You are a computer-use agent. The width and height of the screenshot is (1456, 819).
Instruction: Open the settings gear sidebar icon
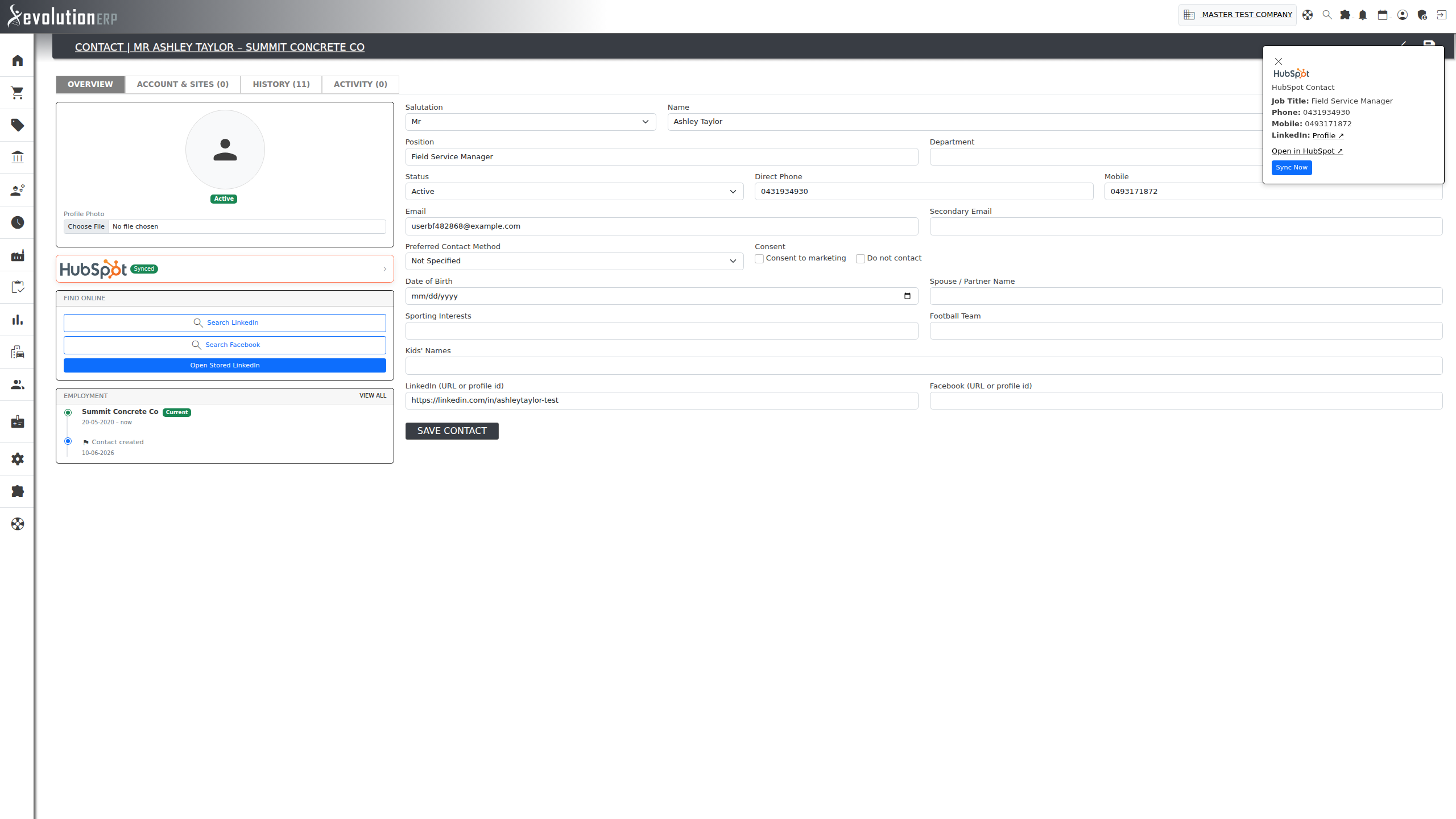click(x=18, y=459)
